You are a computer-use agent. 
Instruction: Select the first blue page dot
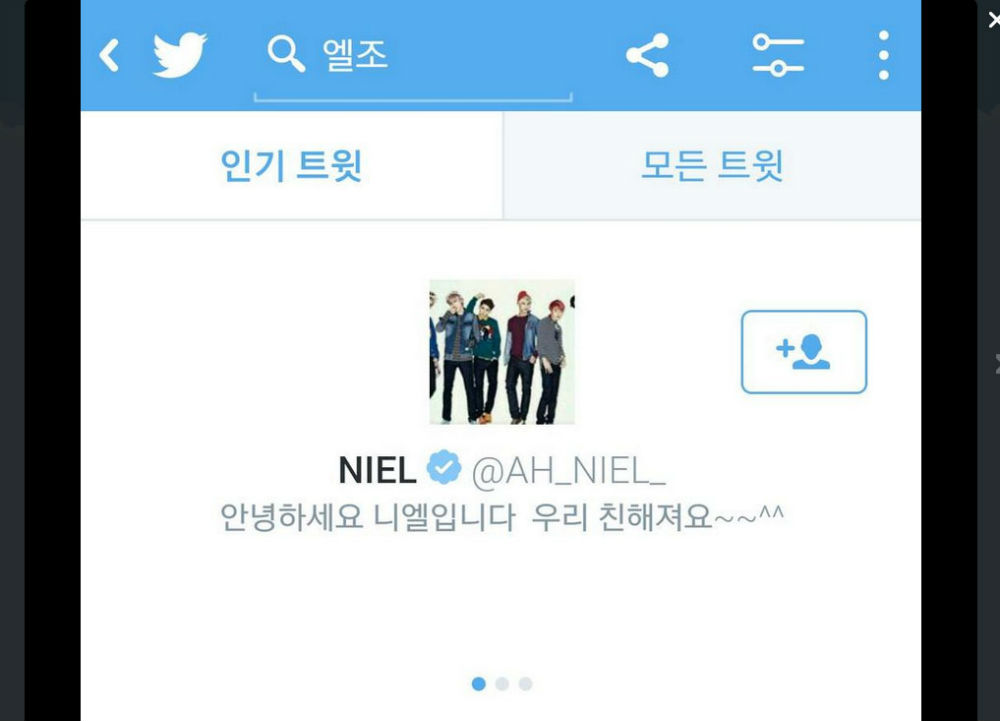479,684
